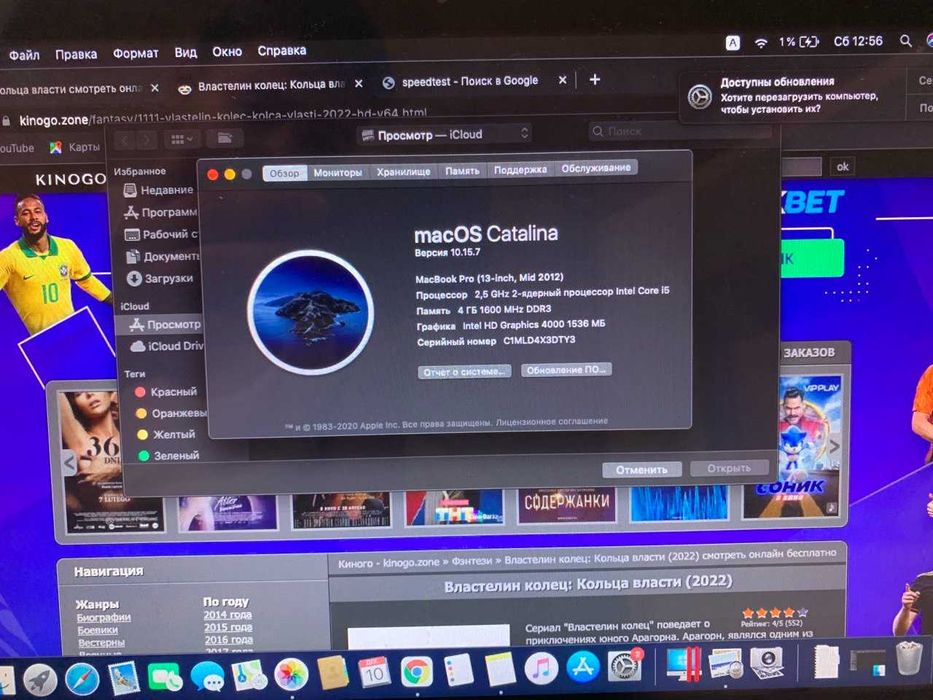Open Photos from the dock
The height and width of the screenshot is (700, 933).
(x=291, y=674)
